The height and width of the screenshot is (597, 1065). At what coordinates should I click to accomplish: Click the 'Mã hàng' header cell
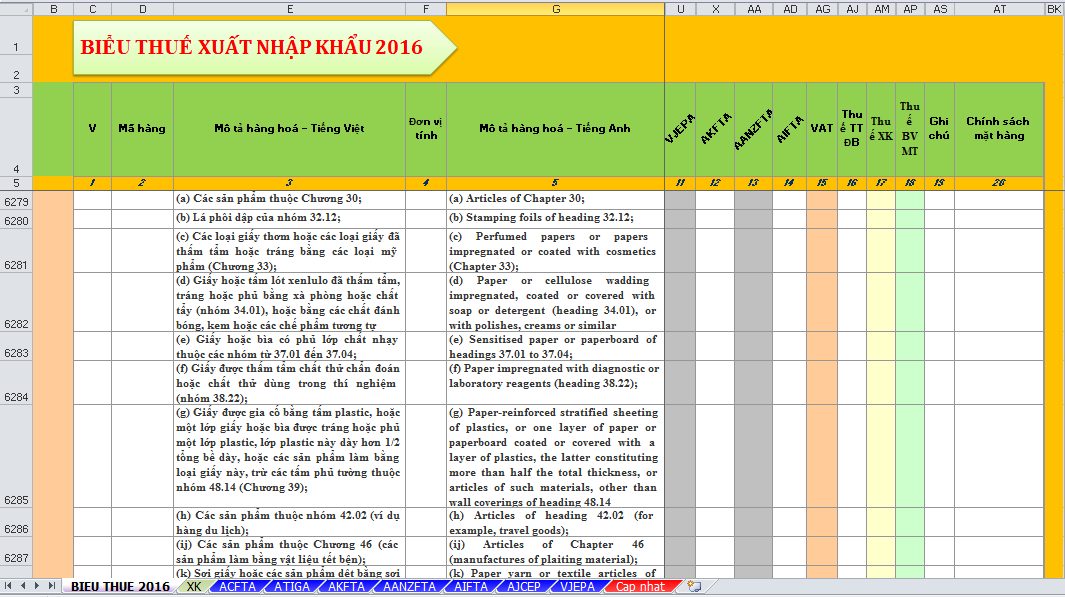click(142, 129)
